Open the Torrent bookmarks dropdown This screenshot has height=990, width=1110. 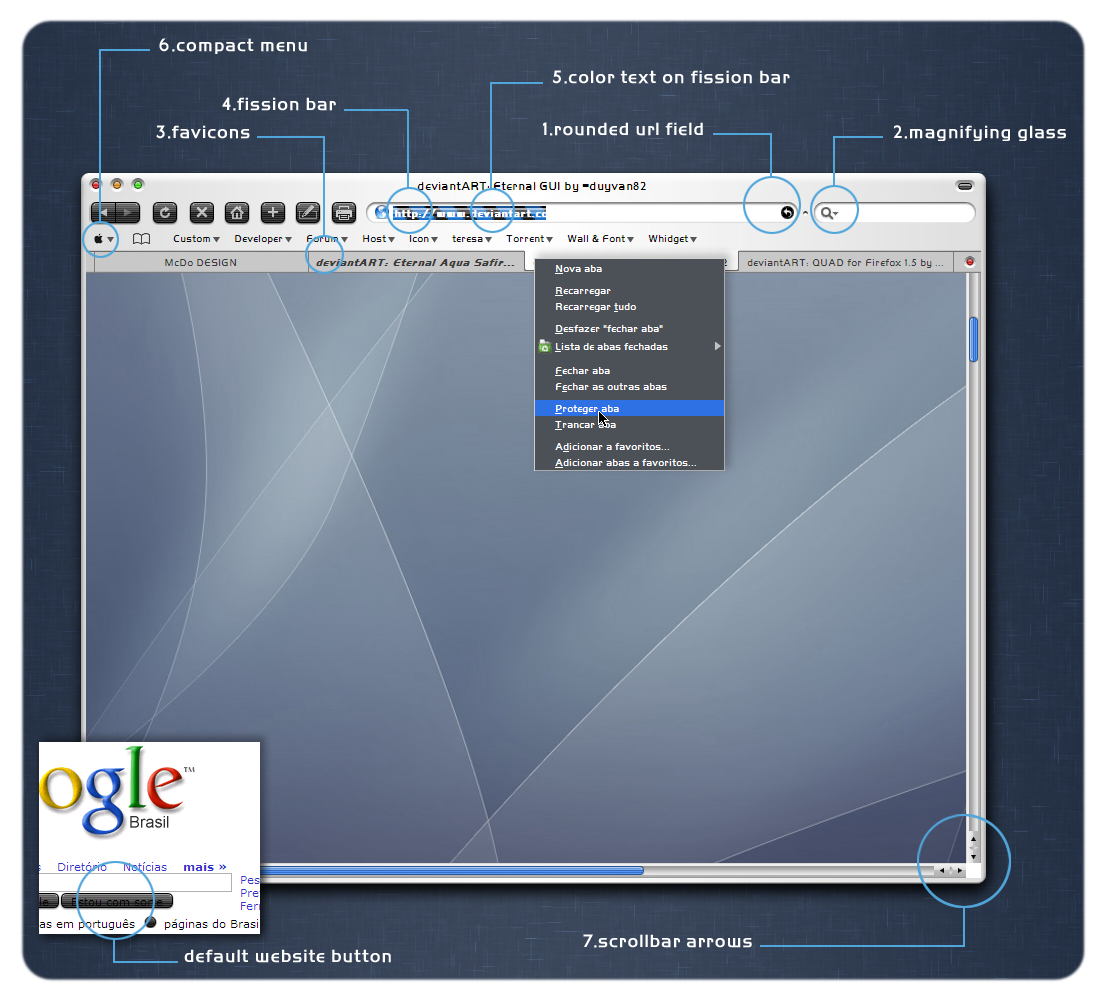[x=529, y=239]
